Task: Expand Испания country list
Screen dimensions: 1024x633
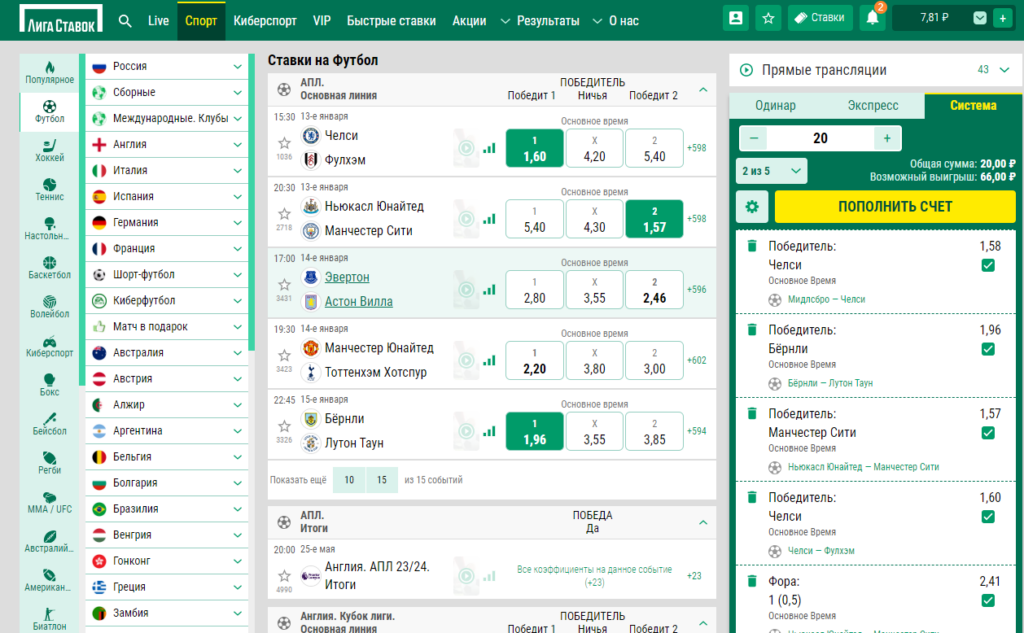Action: coord(167,197)
